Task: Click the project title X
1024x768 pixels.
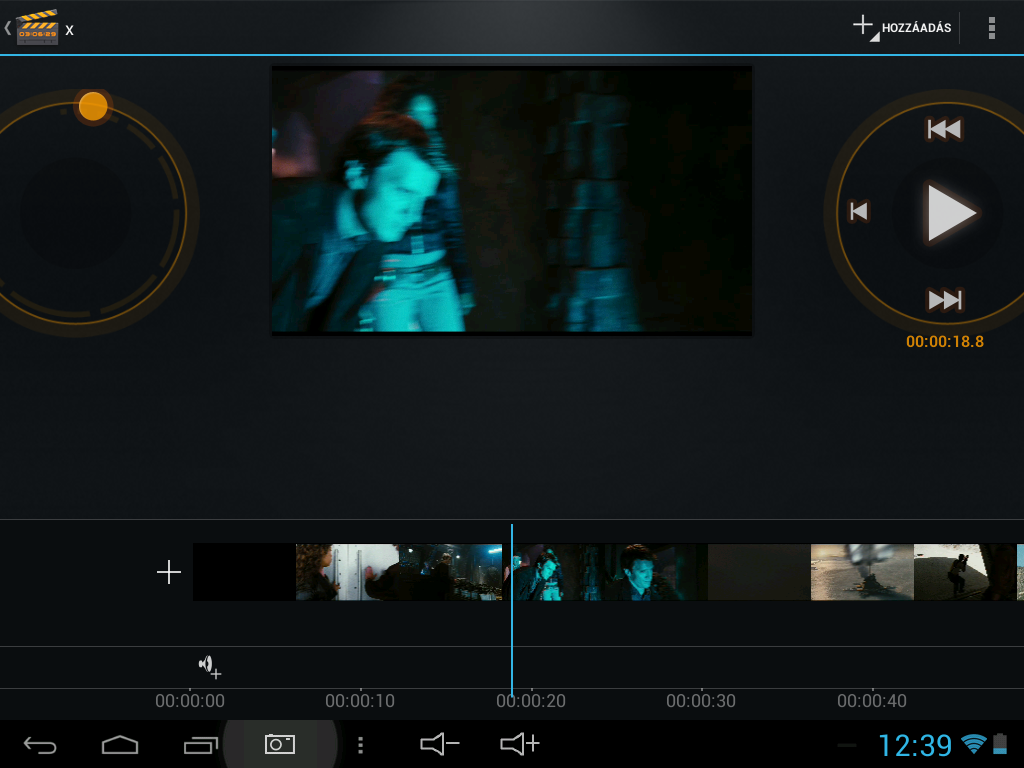Action: coord(69,31)
